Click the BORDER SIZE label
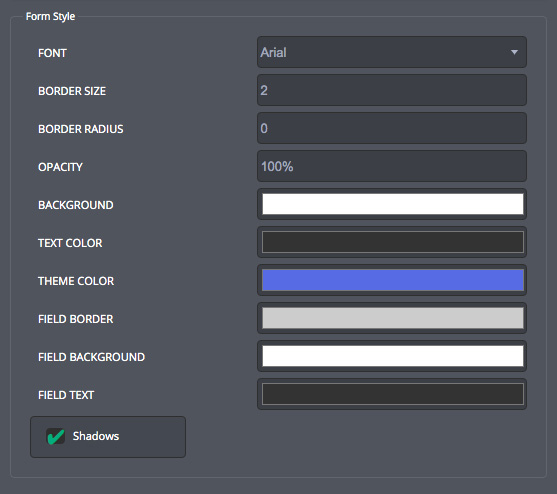 tap(72, 91)
